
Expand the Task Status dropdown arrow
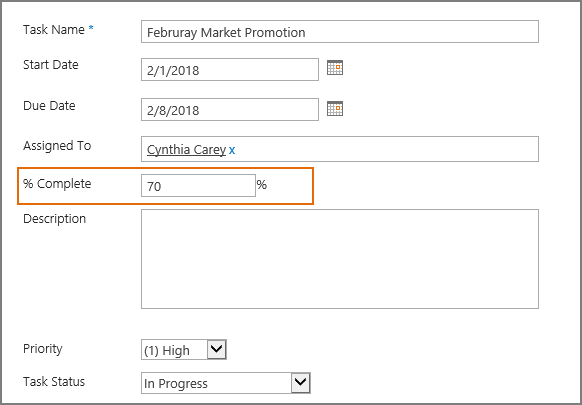click(x=301, y=383)
